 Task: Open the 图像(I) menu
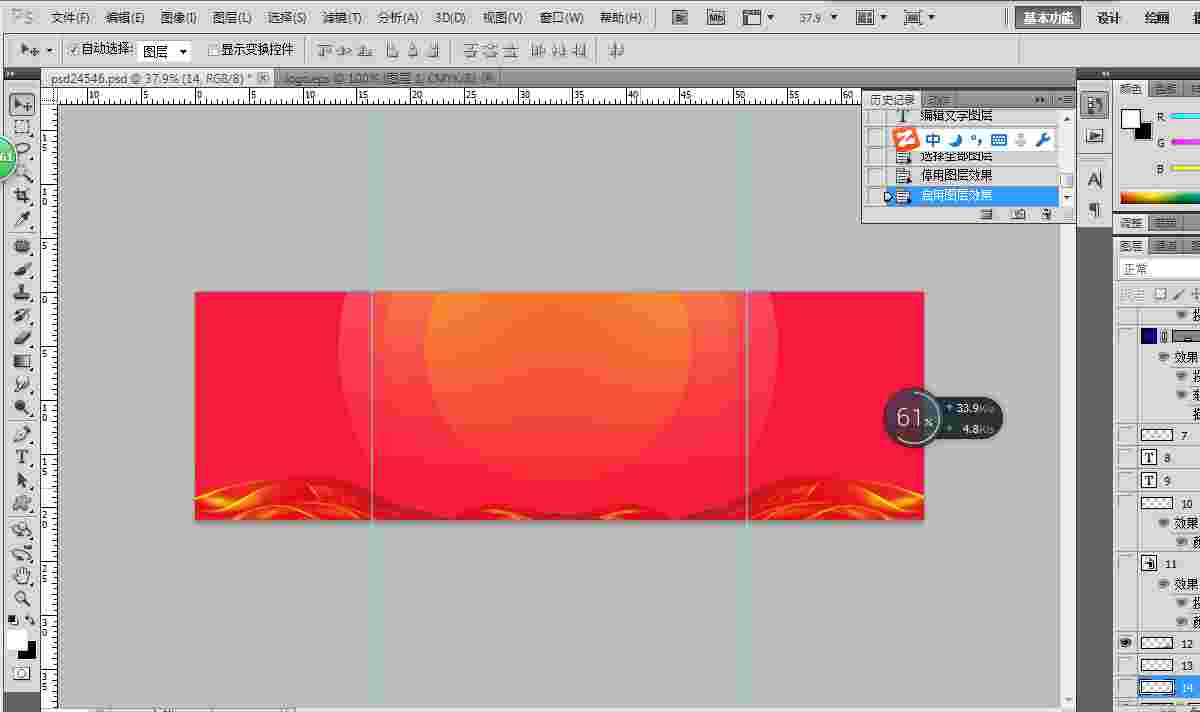(x=178, y=18)
